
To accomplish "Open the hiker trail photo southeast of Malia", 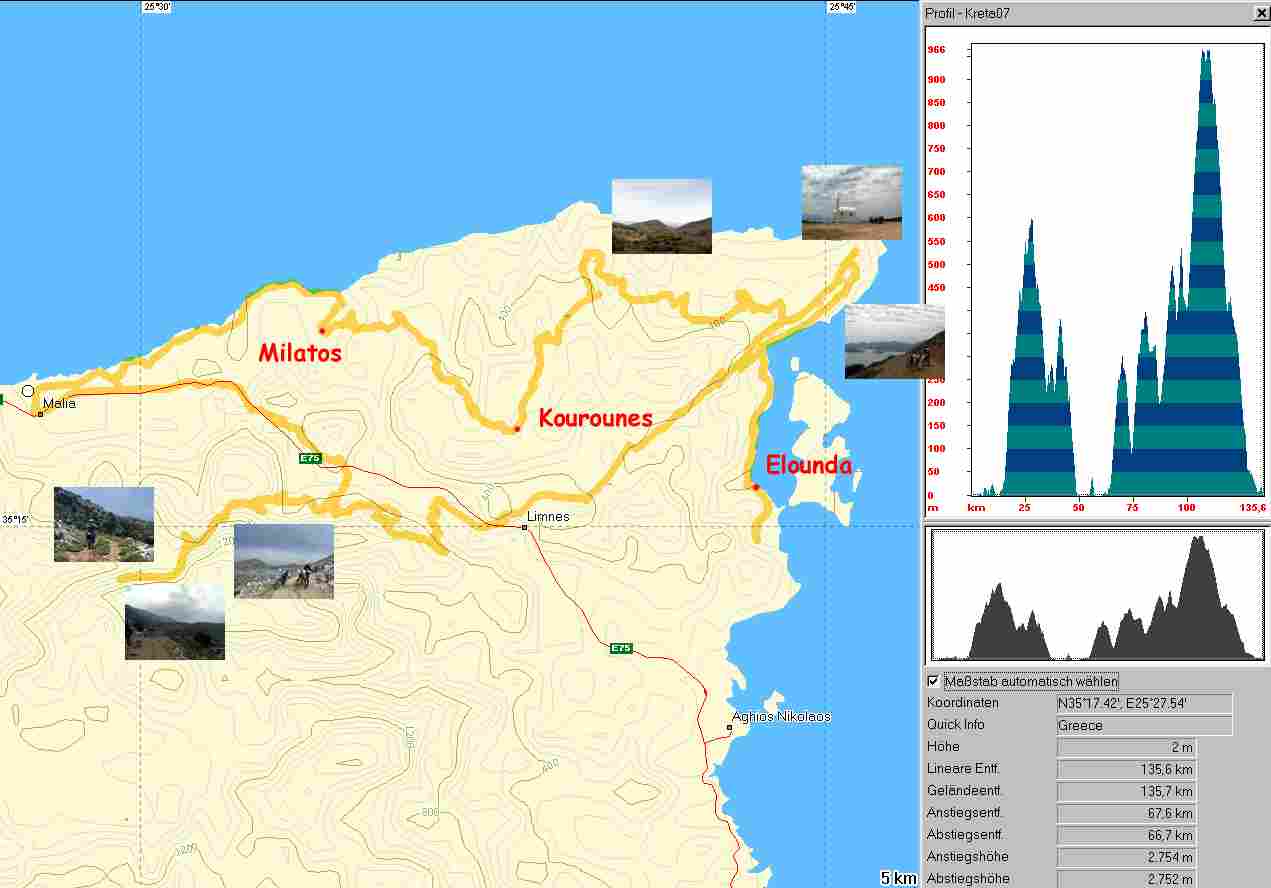I will [x=103, y=524].
